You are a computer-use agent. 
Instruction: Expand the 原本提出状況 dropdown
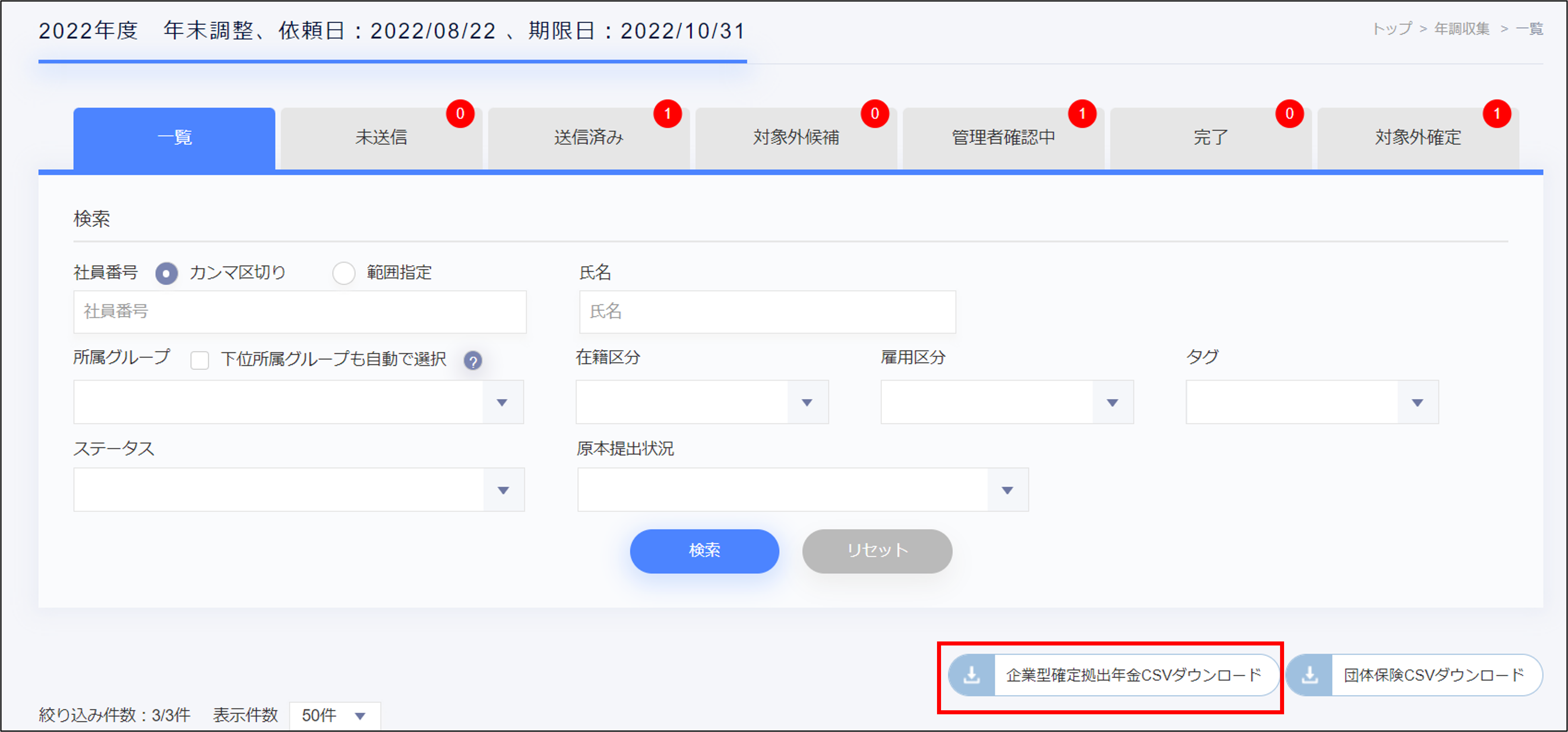[1007, 490]
